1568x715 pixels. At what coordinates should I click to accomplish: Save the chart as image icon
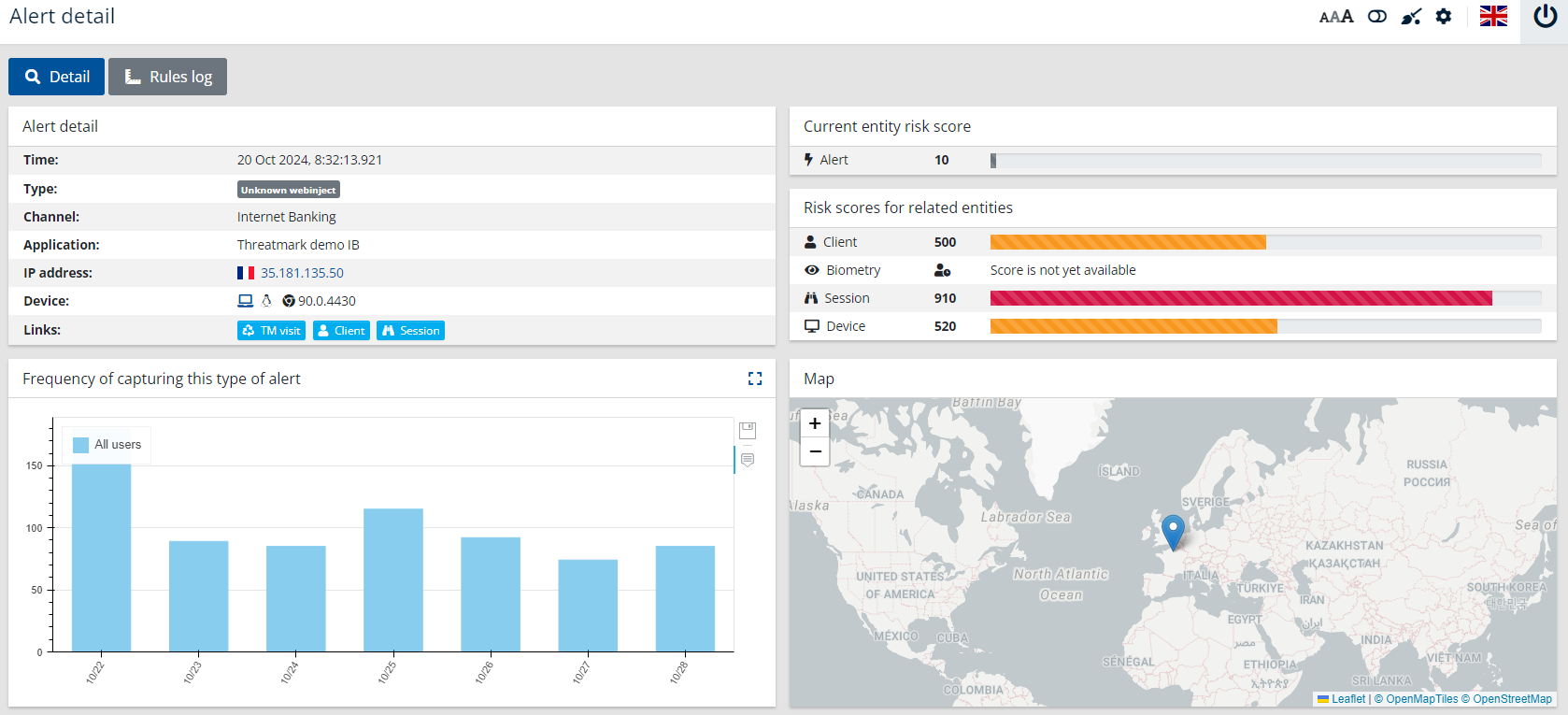pyautogui.click(x=748, y=431)
